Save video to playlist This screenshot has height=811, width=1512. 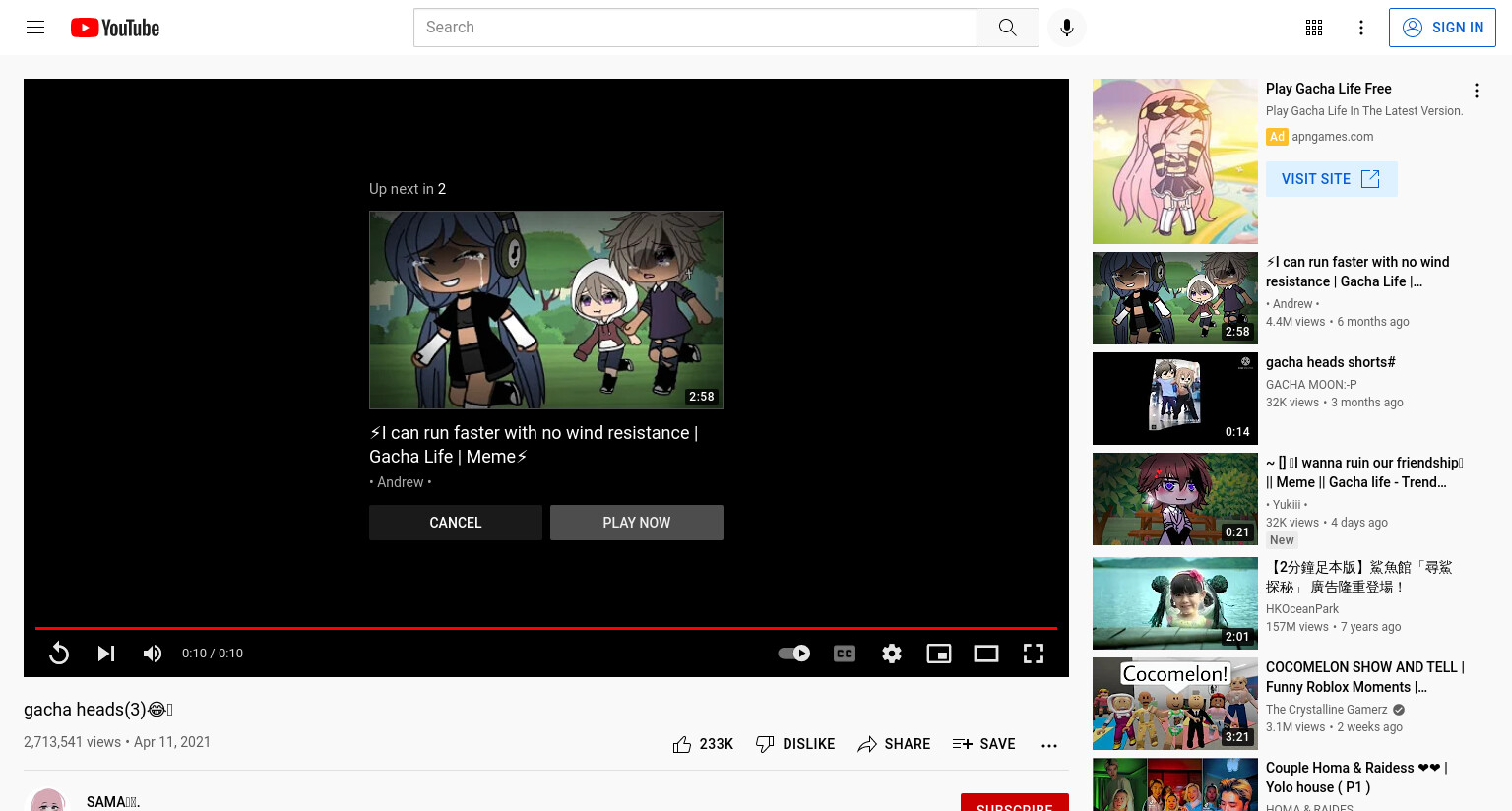(x=983, y=744)
